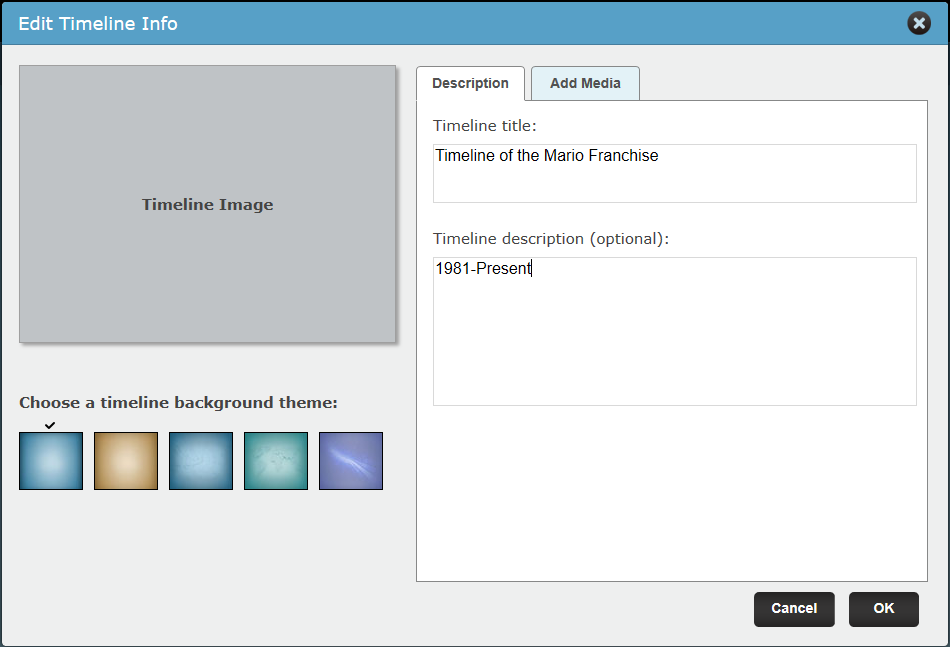950x647 pixels.
Task: Cancel editing timeline info
Action: [794, 609]
